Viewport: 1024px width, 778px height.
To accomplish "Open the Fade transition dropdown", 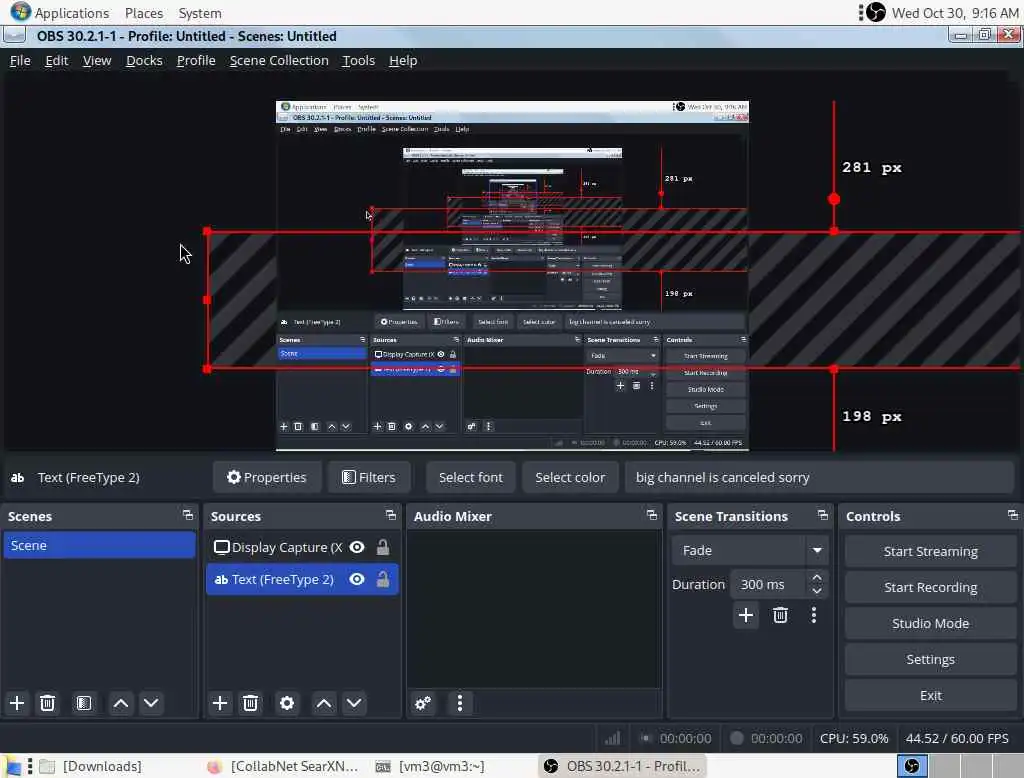I will point(816,551).
